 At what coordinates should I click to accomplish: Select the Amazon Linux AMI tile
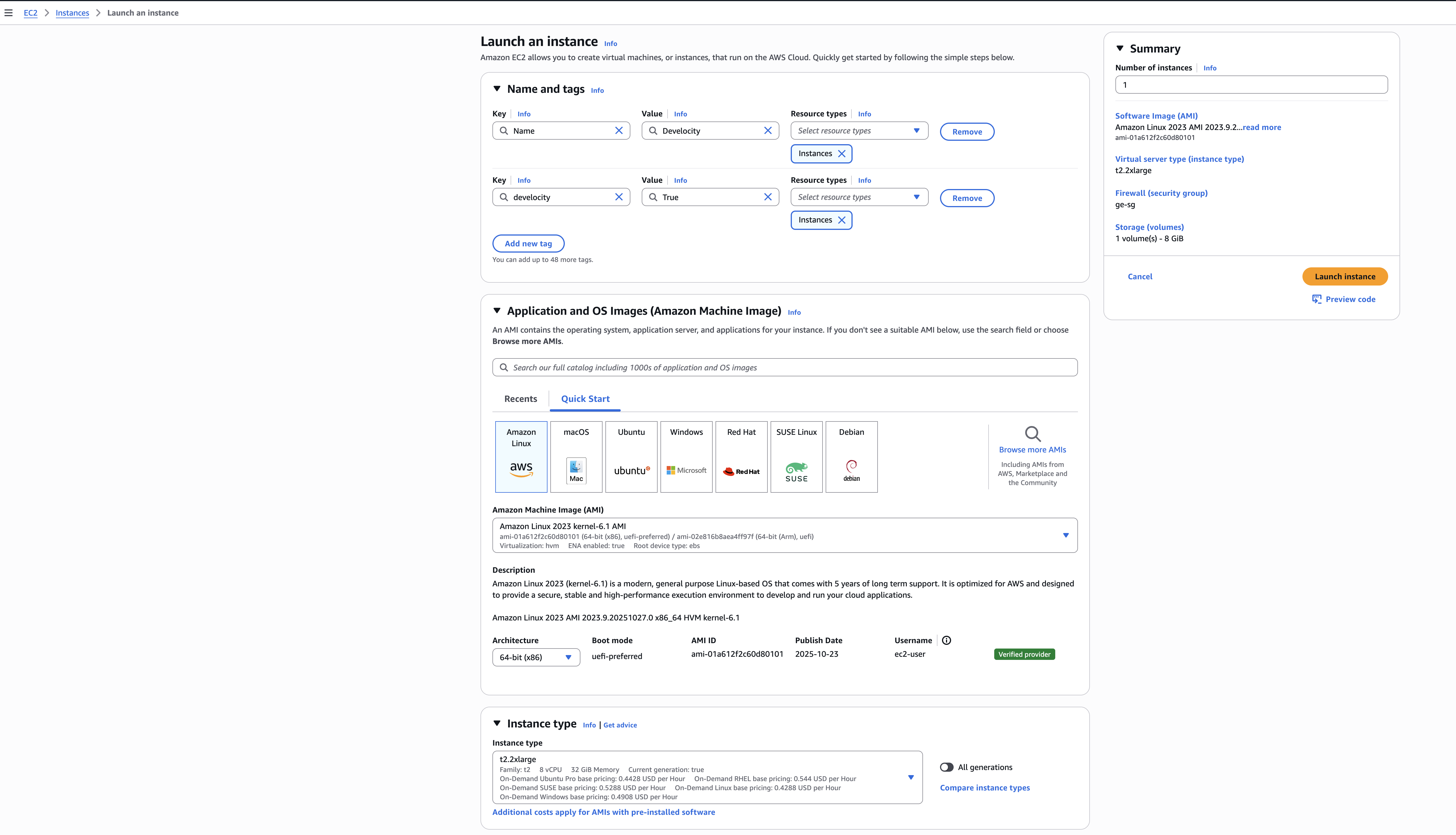click(521, 456)
